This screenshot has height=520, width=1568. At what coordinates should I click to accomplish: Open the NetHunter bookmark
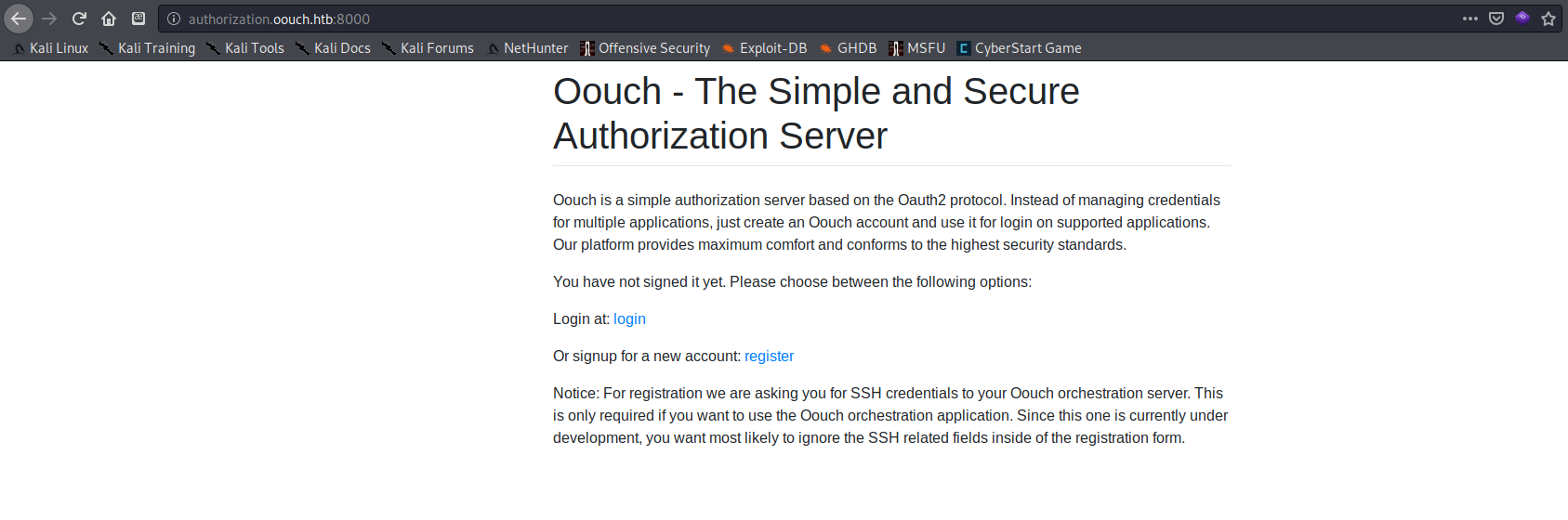click(527, 48)
